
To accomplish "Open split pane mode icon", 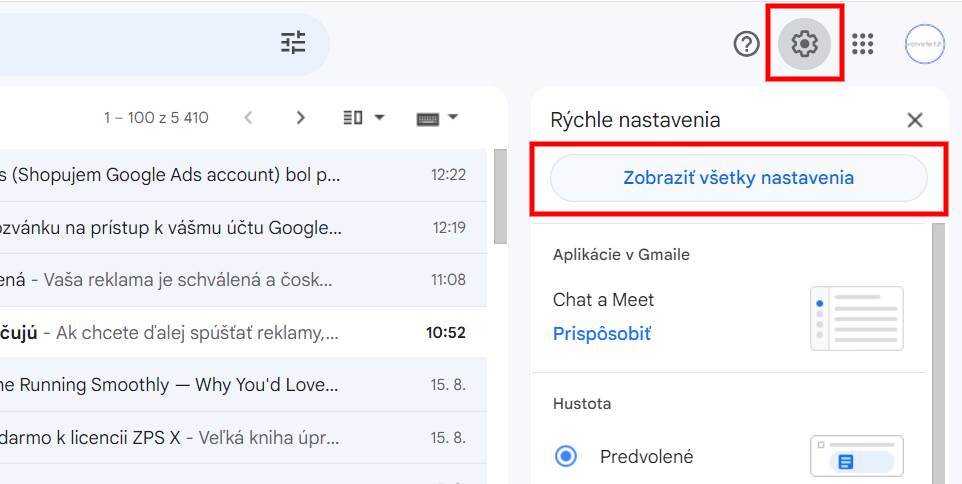I will pyautogui.click(x=353, y=117).
